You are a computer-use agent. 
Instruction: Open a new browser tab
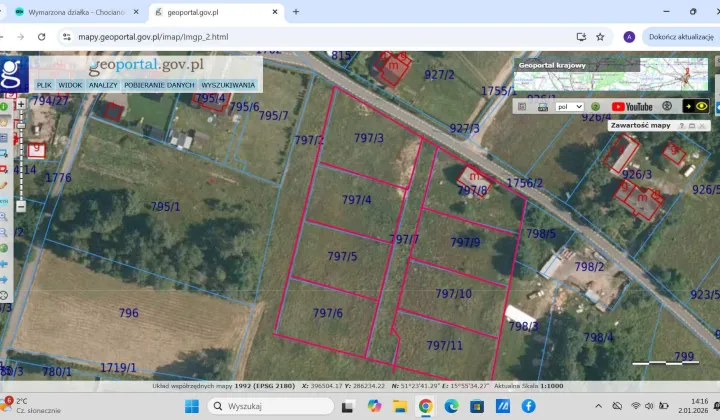point(296,12)
